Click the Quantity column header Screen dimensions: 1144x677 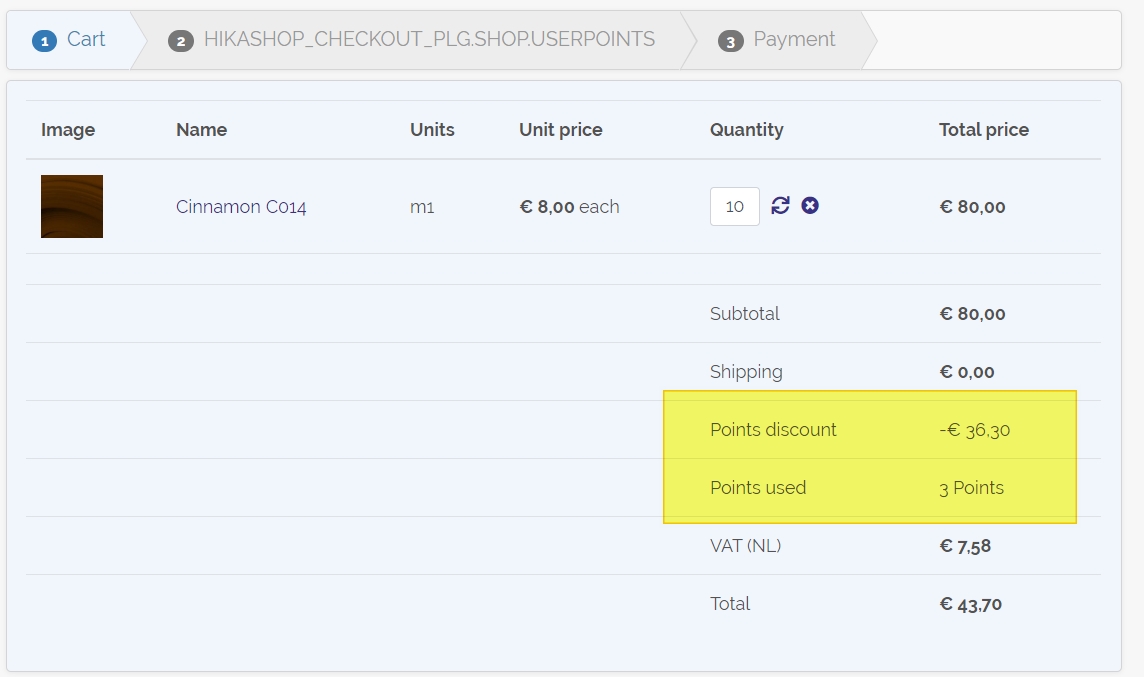tap(746, 130)
